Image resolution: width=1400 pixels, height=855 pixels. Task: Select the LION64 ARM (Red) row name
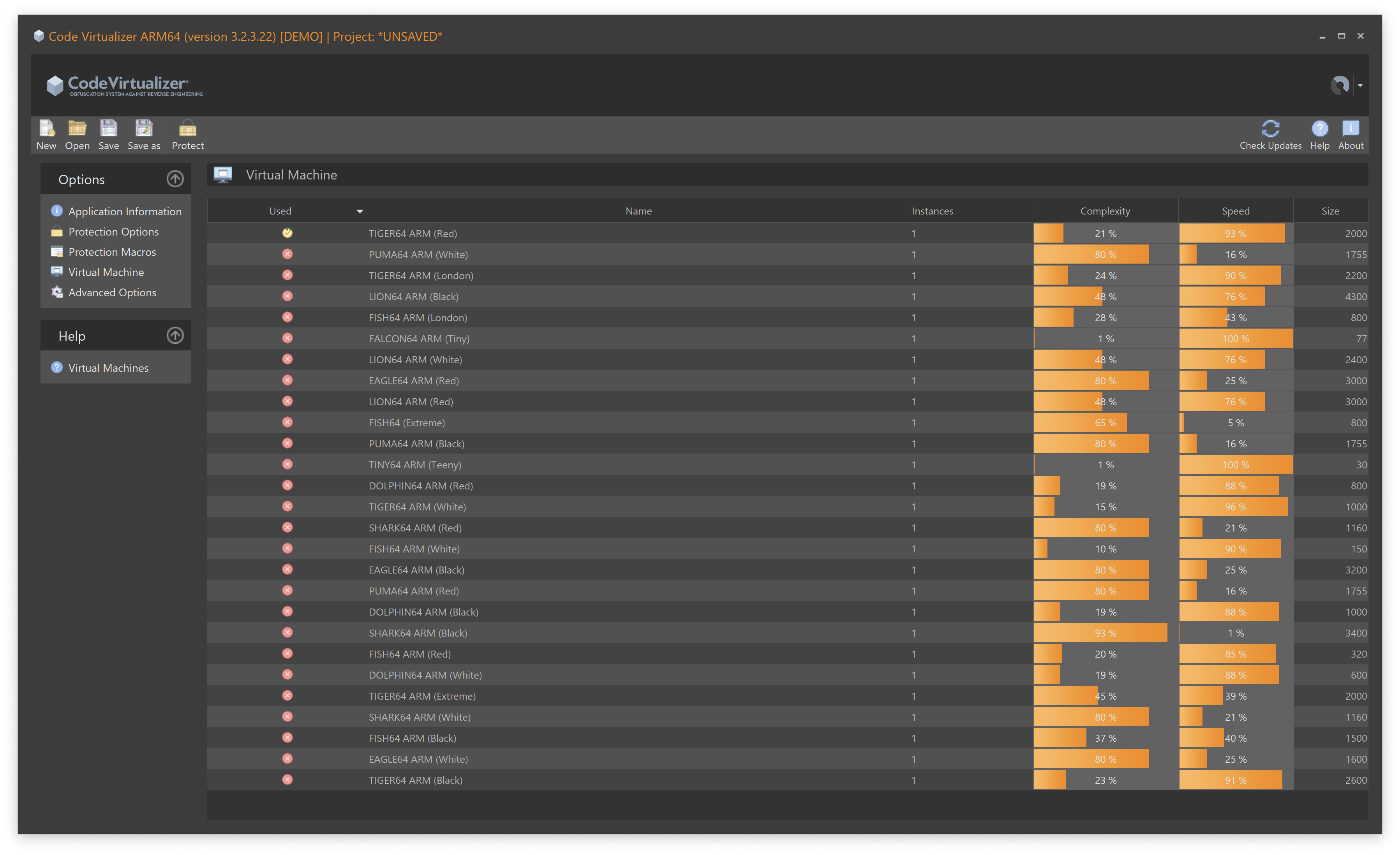point(411,402)
